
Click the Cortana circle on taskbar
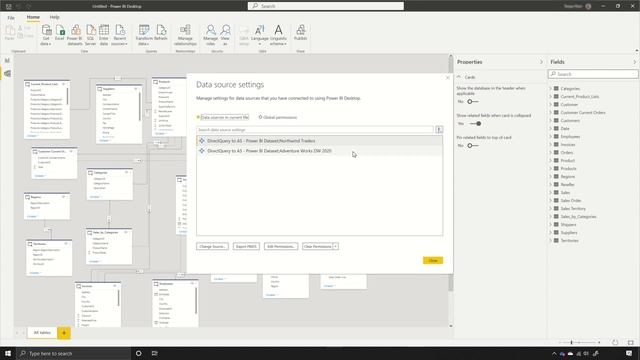point(138,353)
